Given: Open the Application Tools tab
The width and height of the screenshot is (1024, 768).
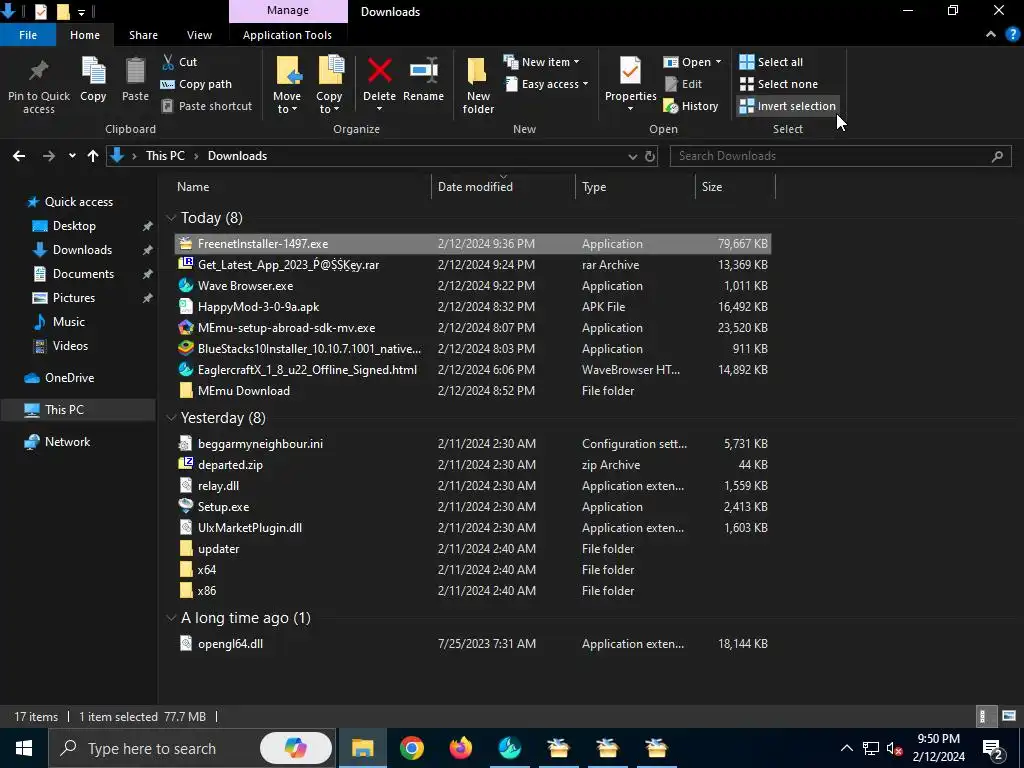Looking at the screenshot, I should coord(287,35).
